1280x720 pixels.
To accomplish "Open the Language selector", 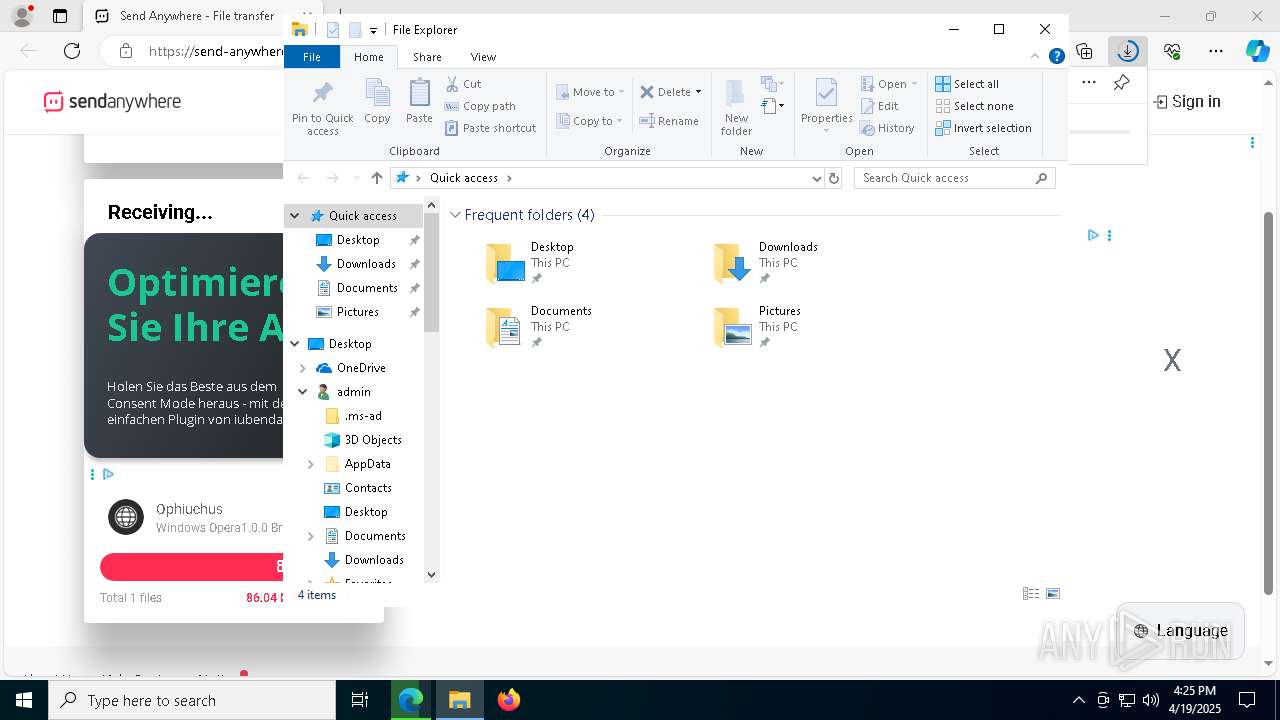I will tap(1181, 631).
